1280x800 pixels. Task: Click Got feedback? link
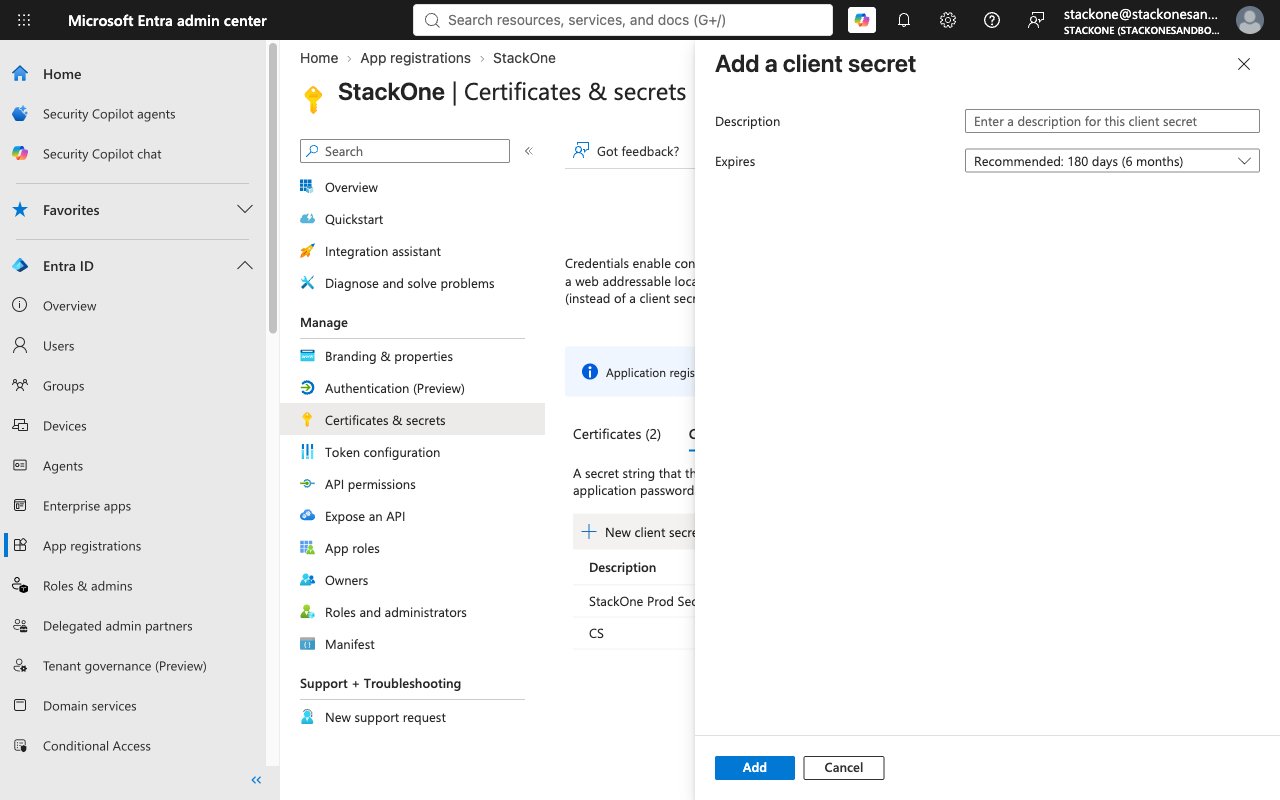coord(626,151)
